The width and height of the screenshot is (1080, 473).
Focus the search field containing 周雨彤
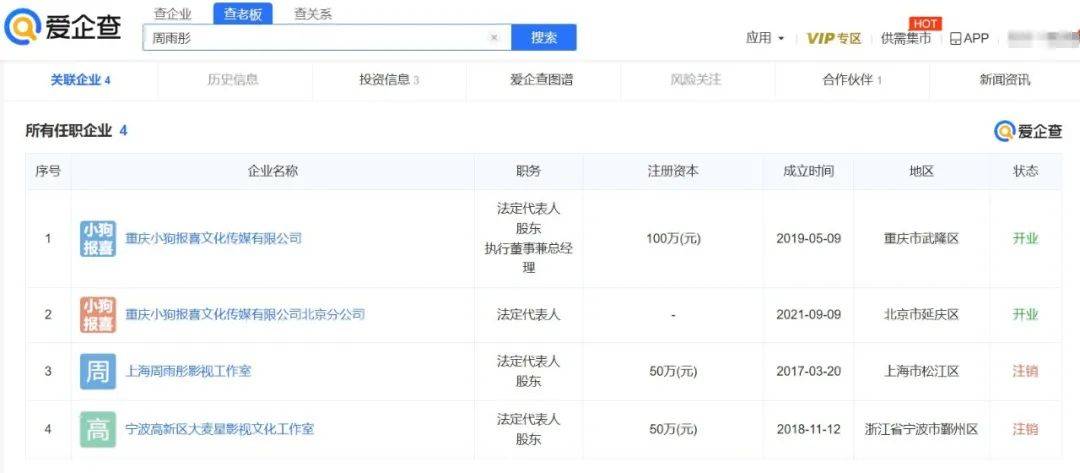pyautogui.click(x=327, y=38)
